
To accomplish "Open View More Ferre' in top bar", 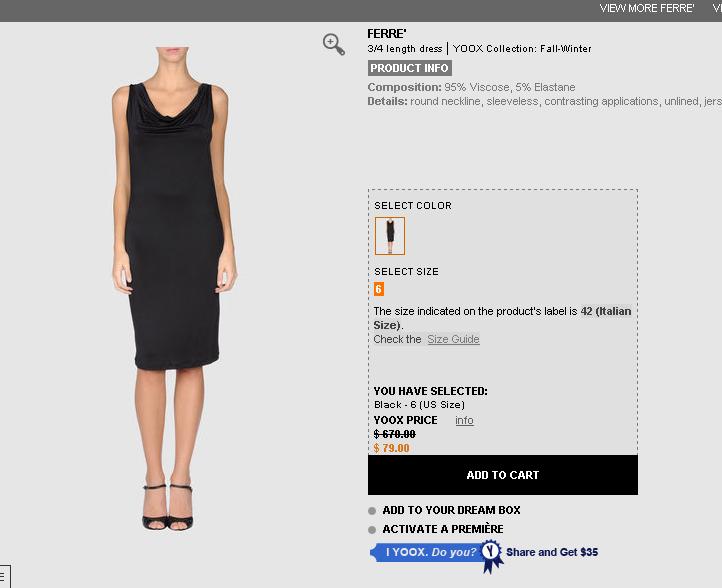I will pos(646,8).
